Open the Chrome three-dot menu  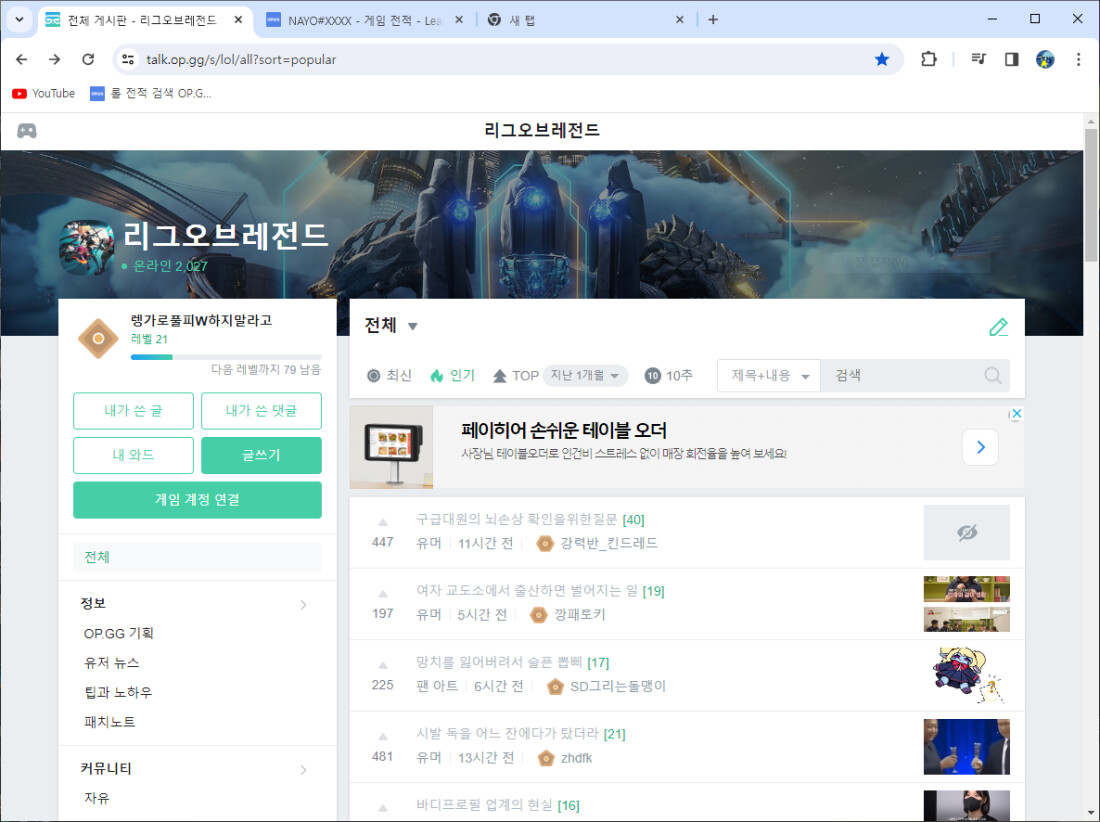coord(1078,60)
